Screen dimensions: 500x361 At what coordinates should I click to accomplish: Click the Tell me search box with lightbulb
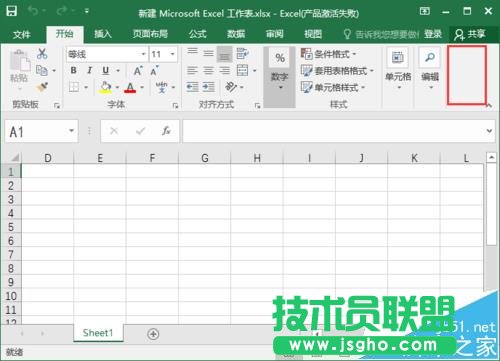pyautogui.click(x=381, y=34)
